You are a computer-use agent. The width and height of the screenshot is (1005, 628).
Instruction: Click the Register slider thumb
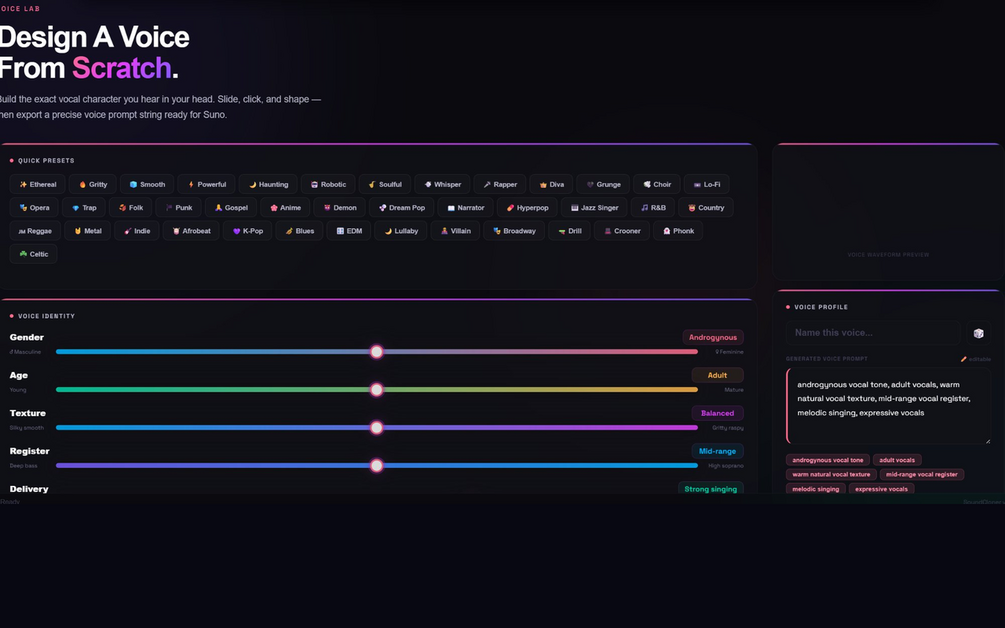tap(377, 466)
